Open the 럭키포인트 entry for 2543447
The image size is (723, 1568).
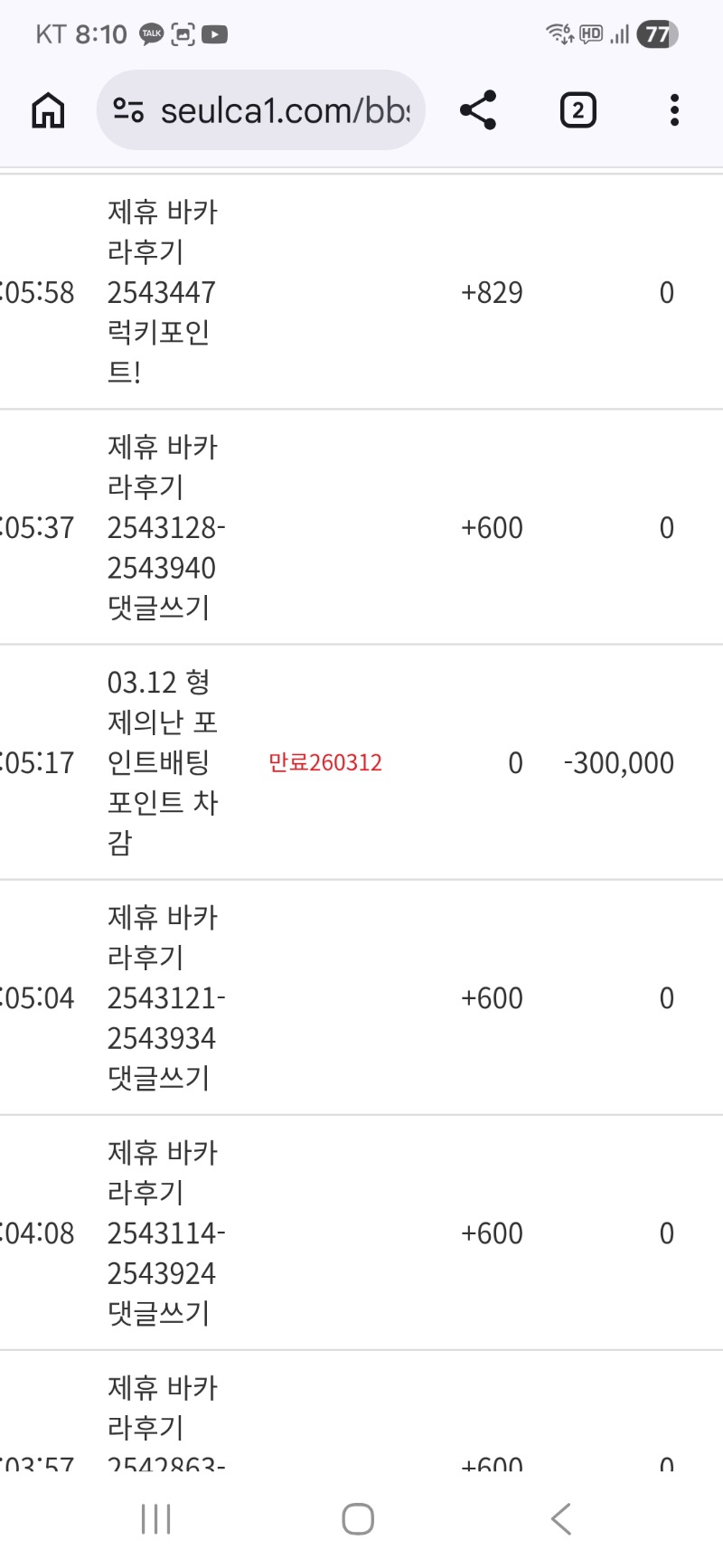click(162, 292)
